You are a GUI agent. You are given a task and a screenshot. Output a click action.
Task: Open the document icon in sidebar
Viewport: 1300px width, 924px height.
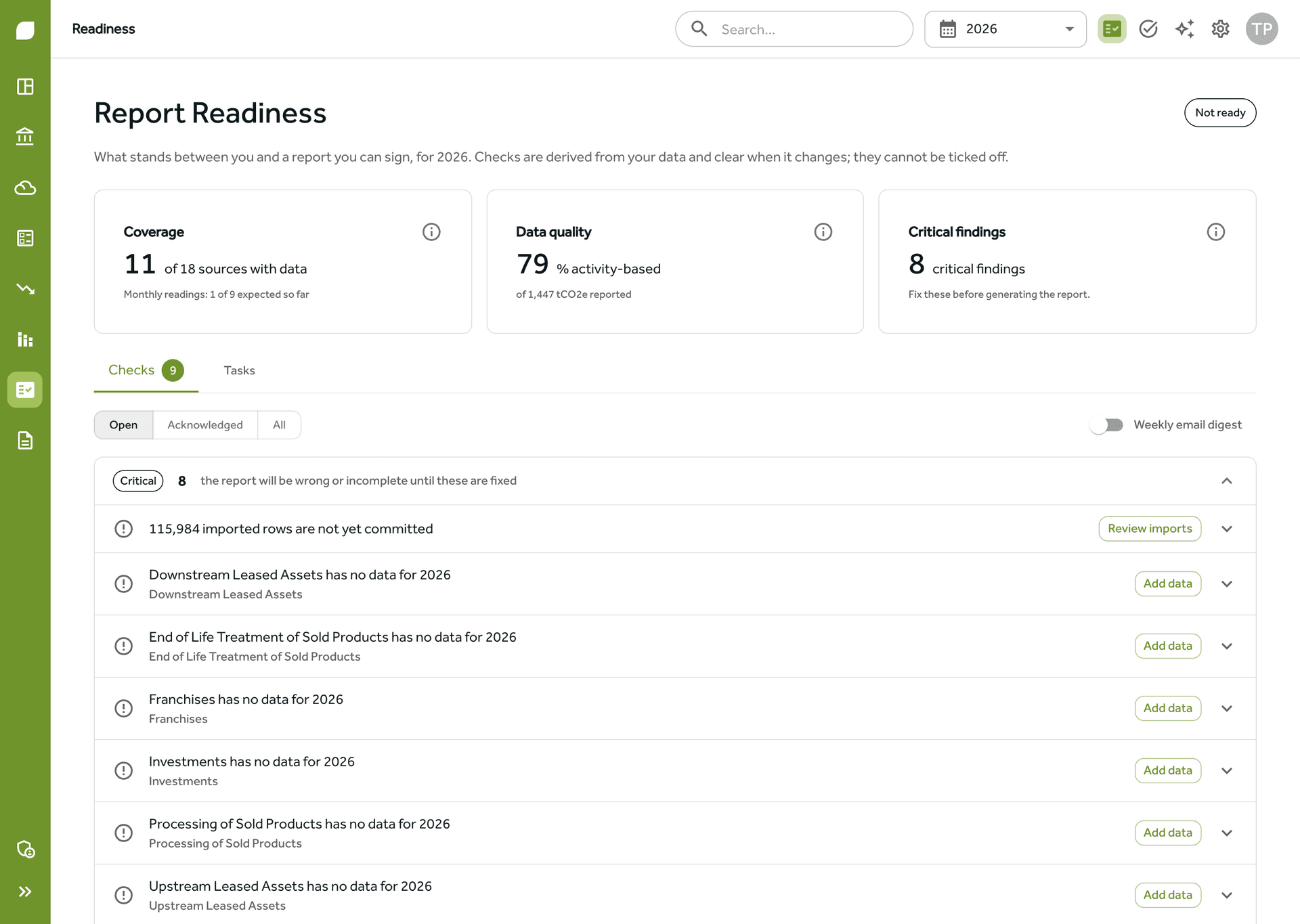pyautogui.click(x=25, y=441)
